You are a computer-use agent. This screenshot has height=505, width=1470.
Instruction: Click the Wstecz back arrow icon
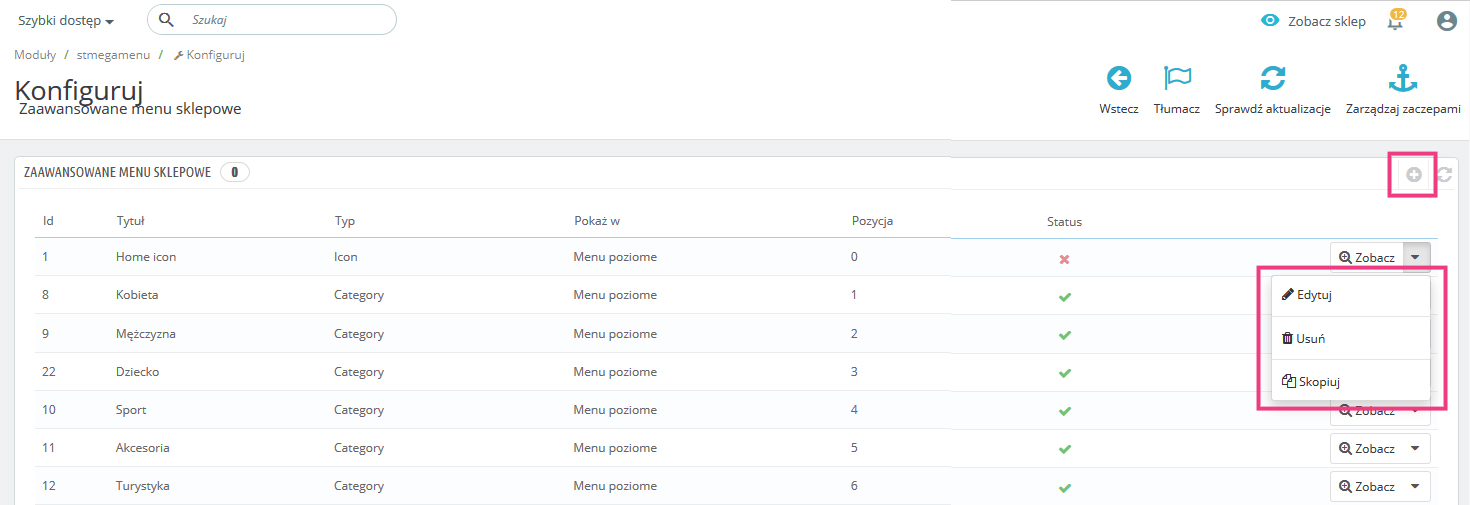tap(1118, 79)
